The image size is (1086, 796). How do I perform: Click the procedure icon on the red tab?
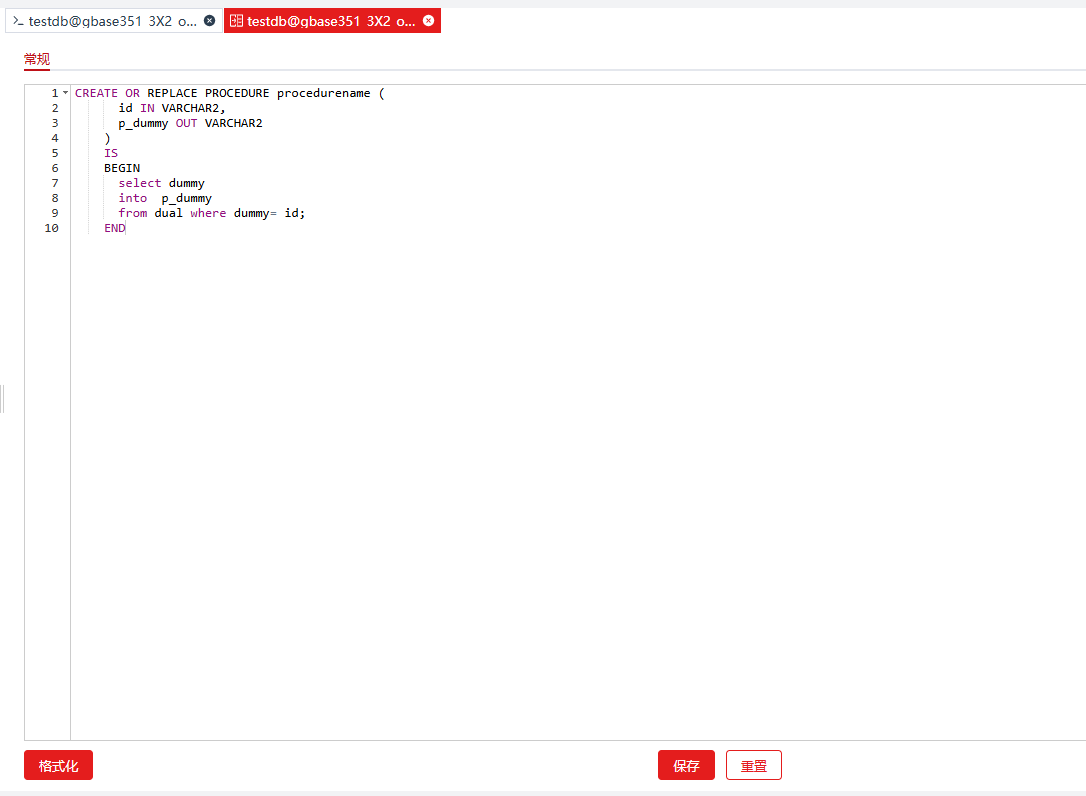236,21
